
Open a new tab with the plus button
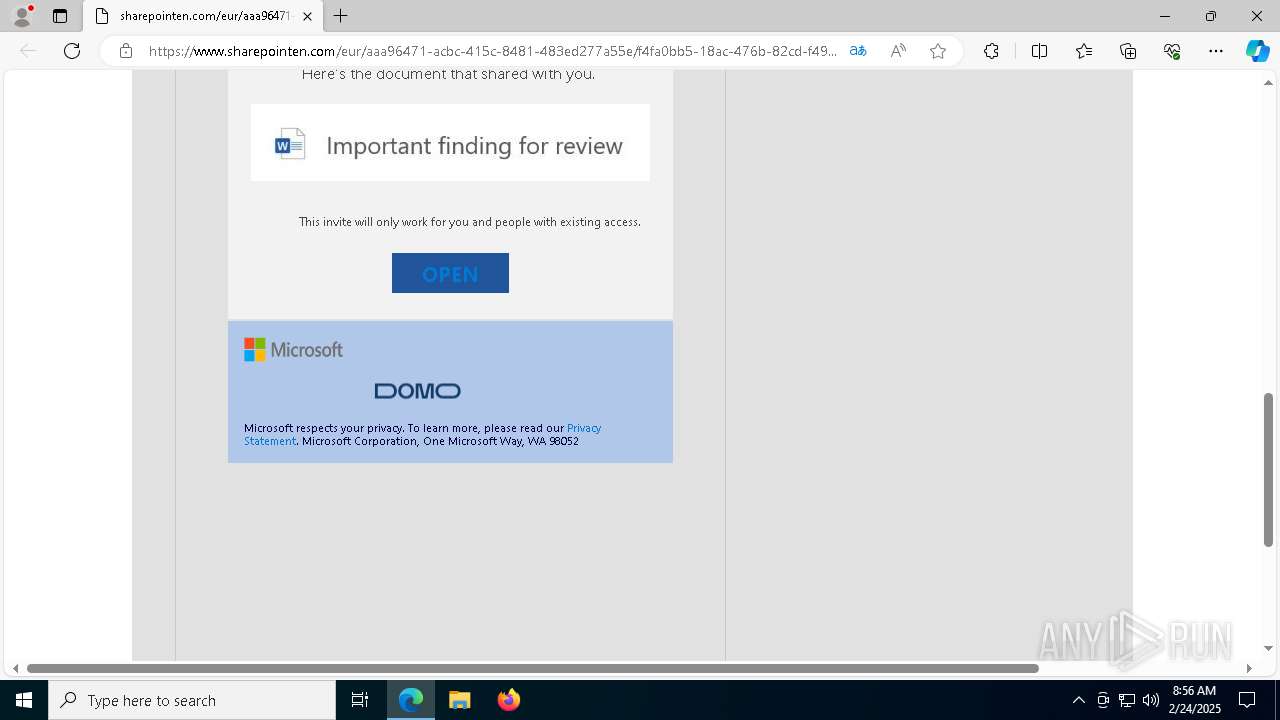click(x=341, y=16)
